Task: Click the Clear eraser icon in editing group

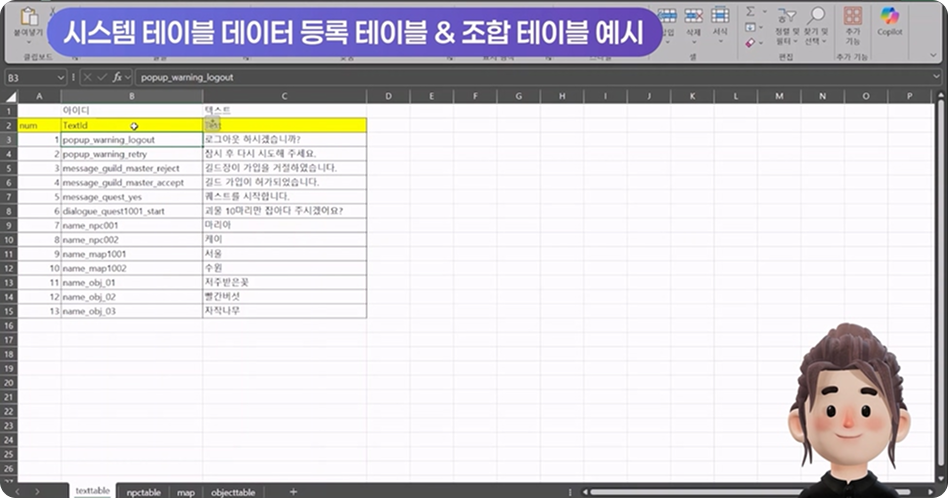Action: coord(750,44)
